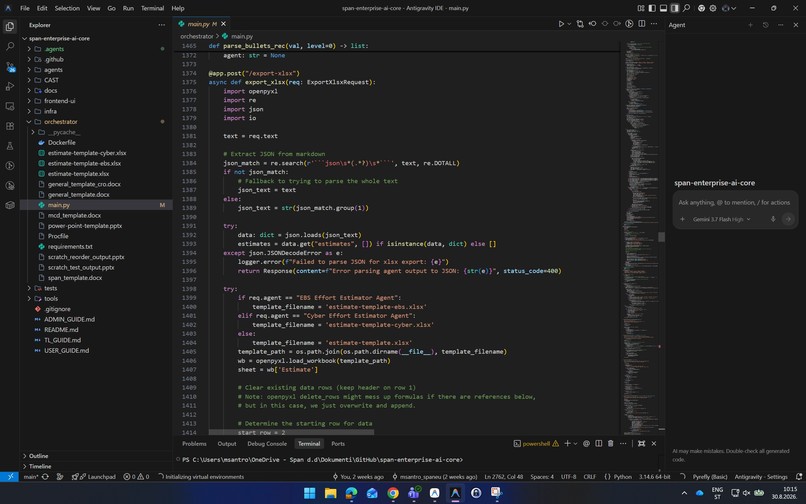This screenshot has width=806, height=504.
Task: Click Ln 2762, Col 48 cursor position
Action: coord(503,477)
